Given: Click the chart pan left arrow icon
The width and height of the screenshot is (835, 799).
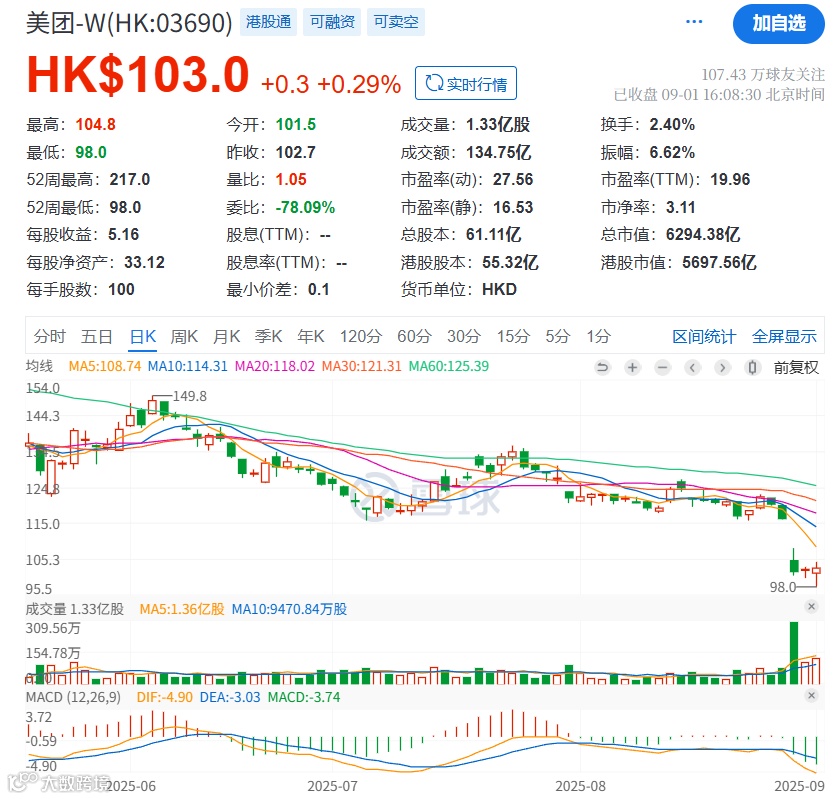Looking at the screenshot, I should pos(692,367).
